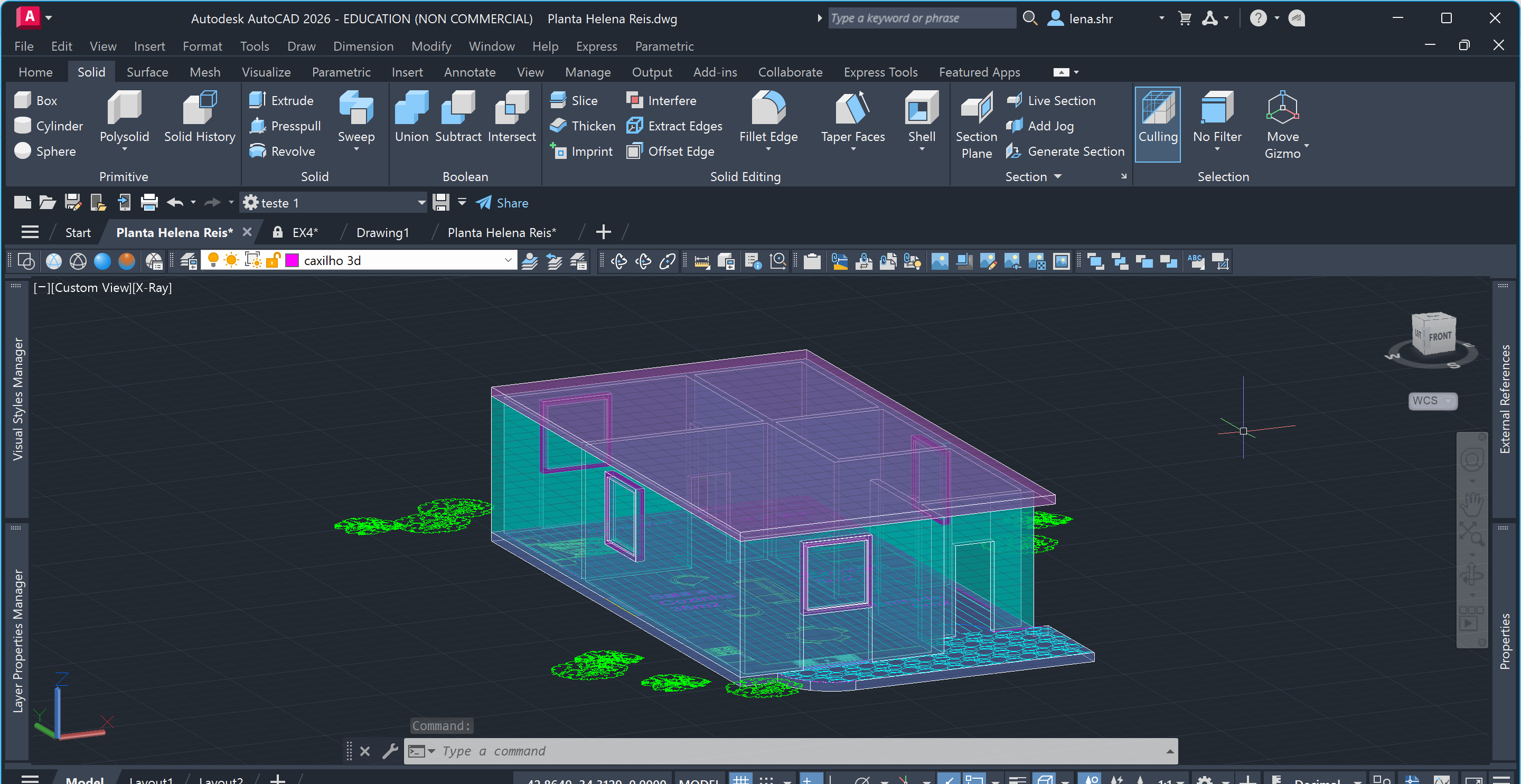Use the Slice tool
Screen dimensions: 1521x784
(x=574, y=100)
